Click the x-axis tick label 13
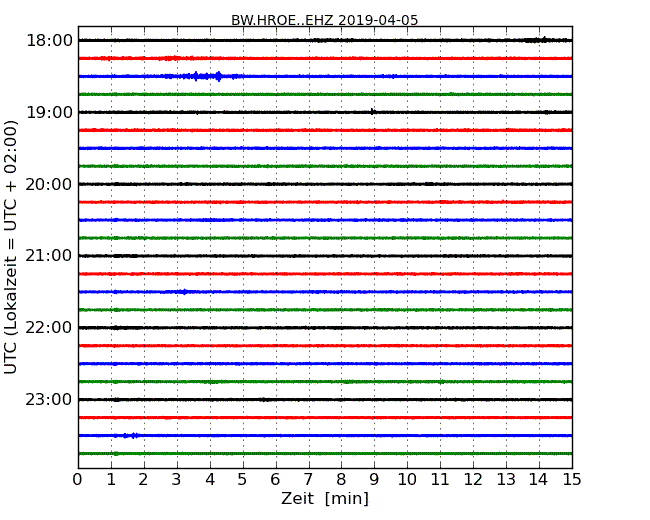 (506, 480)
